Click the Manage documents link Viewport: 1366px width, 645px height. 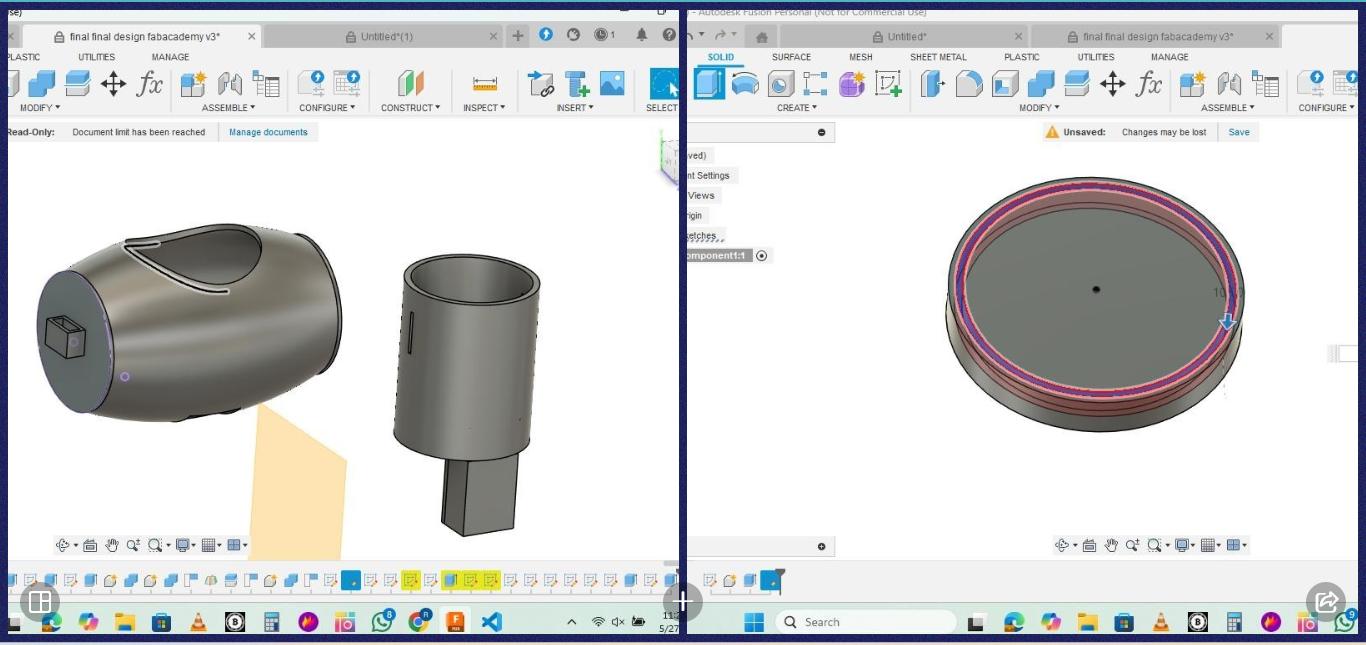pos(268,132)
